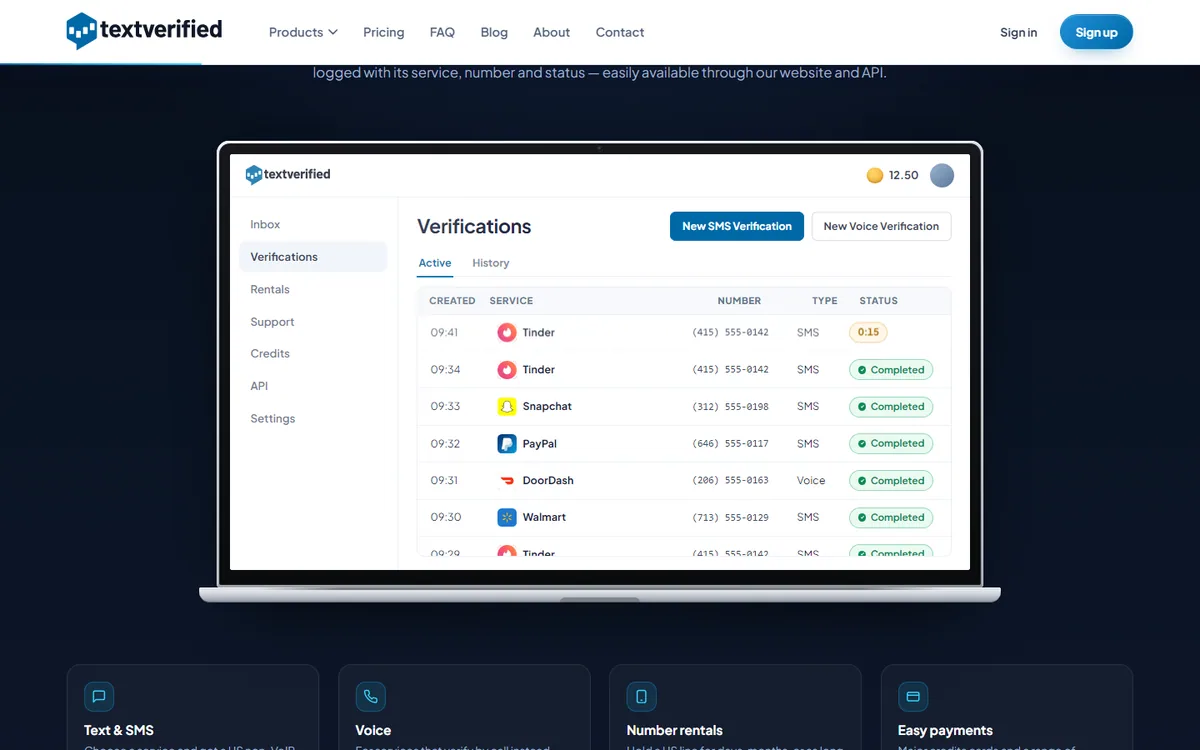The width and height of the screenshot is (1200, 750).
Task: Click the New SMS Verification button
Action: (737, 226)
